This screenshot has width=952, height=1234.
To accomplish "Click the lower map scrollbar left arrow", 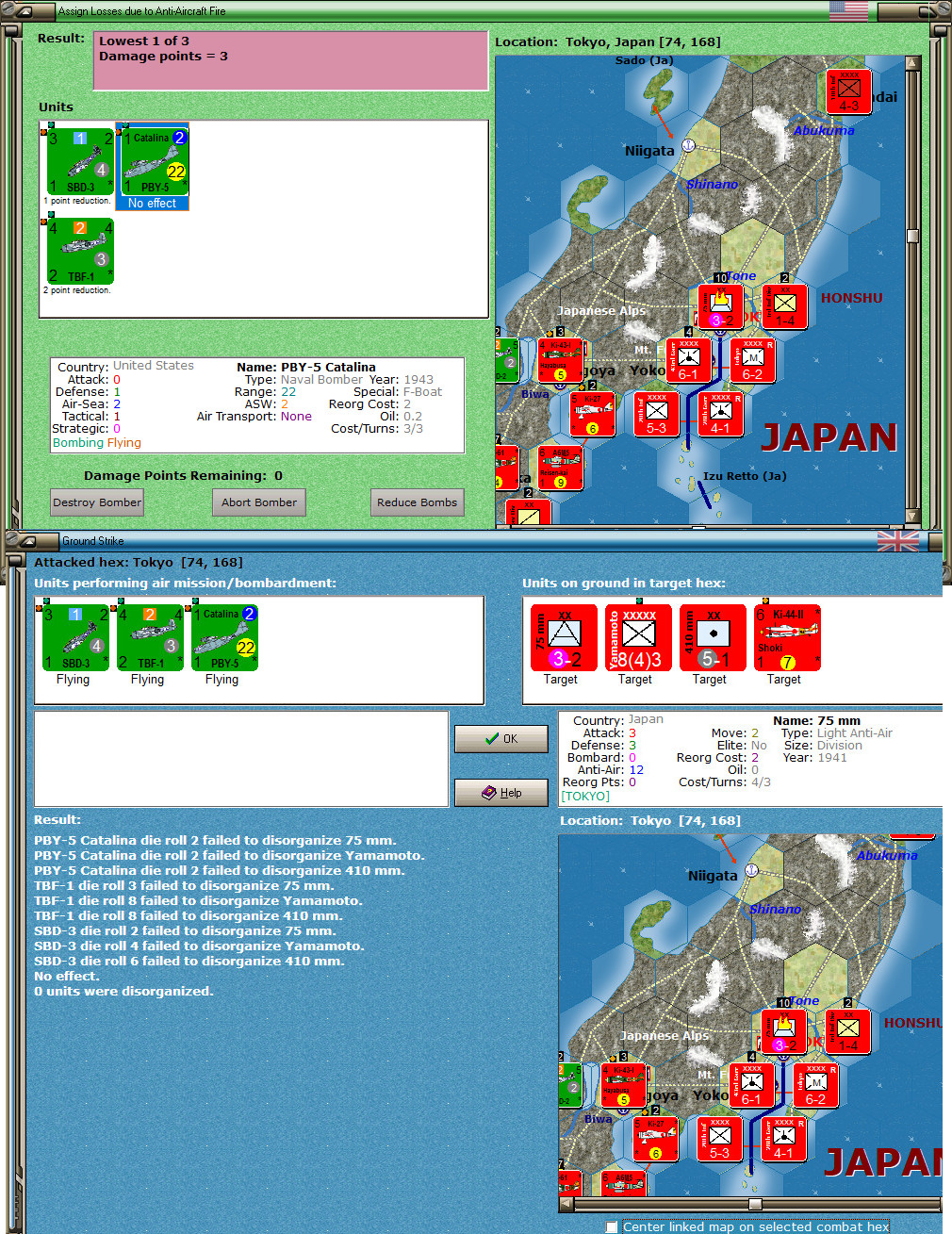I will tap(566, 1204).
